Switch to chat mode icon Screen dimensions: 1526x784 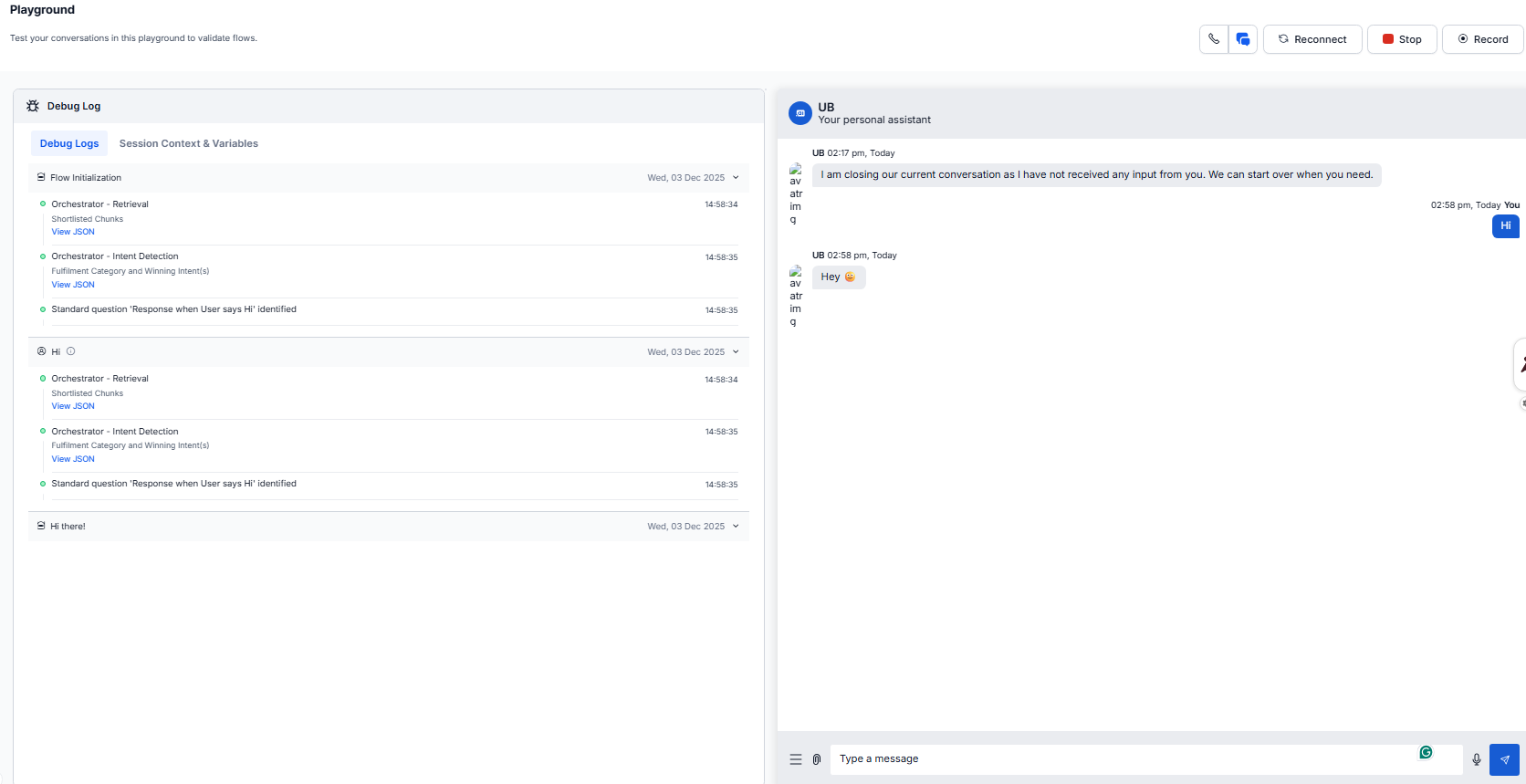pyautogui.click(x=1242, y=39)
